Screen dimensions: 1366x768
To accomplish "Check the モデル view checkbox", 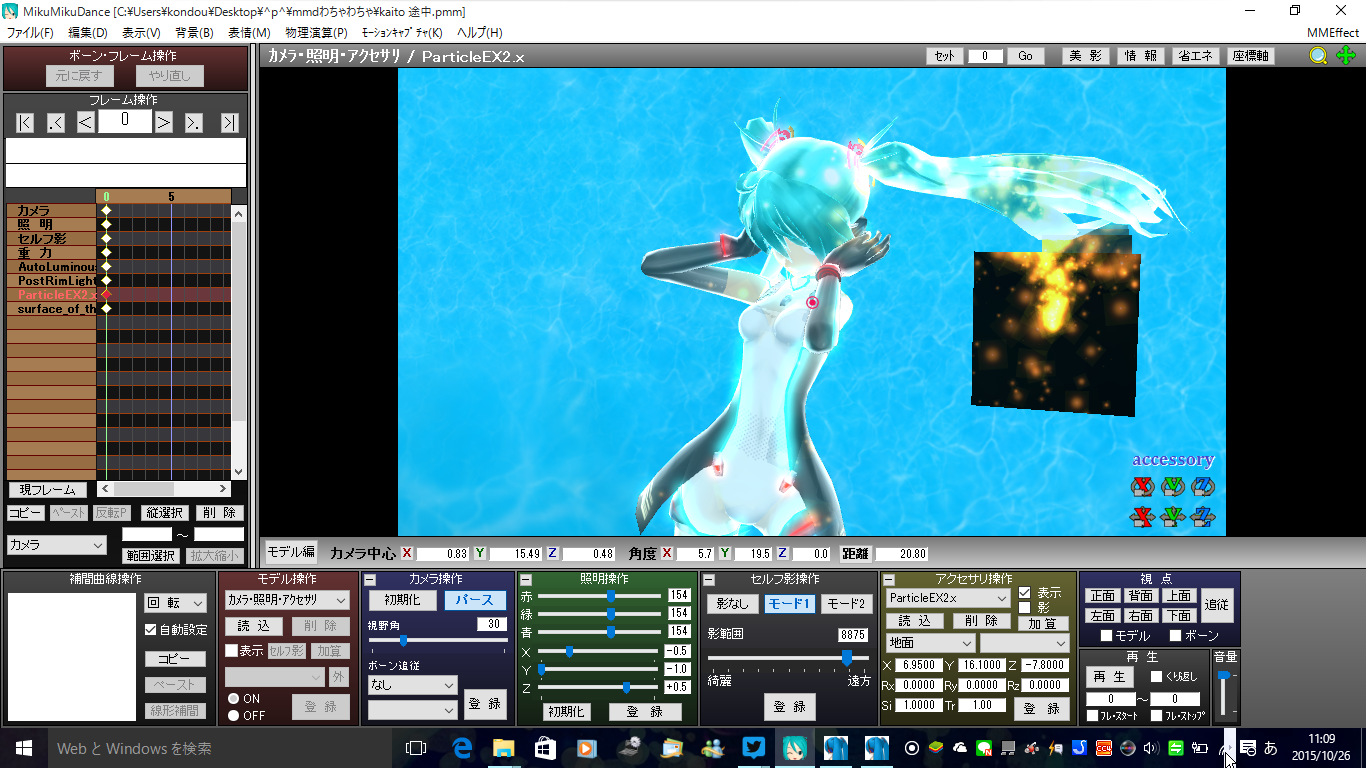I will pyautogui.click(x=1106, y=635).
